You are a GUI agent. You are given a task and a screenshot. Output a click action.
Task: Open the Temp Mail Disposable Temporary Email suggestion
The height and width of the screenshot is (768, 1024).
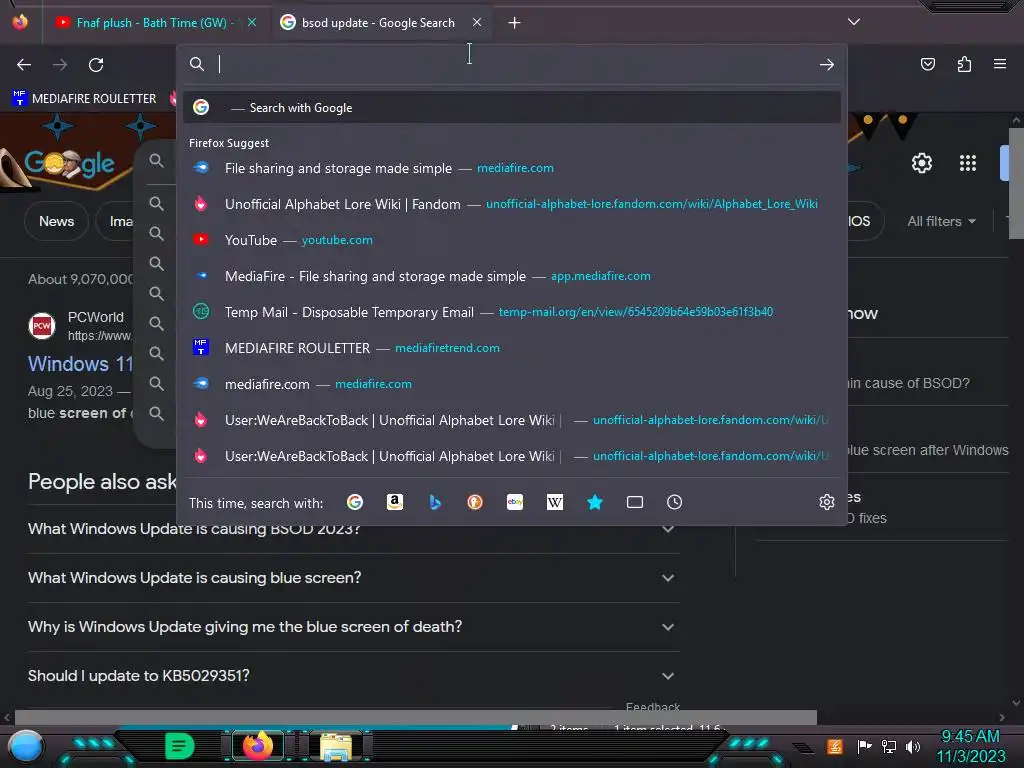(x=511, y=312)
